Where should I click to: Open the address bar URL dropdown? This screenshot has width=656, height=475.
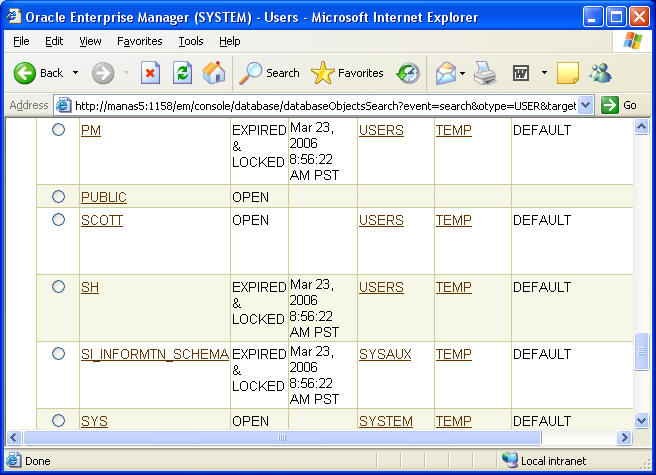pyautogui.click(x=586, y=105)
